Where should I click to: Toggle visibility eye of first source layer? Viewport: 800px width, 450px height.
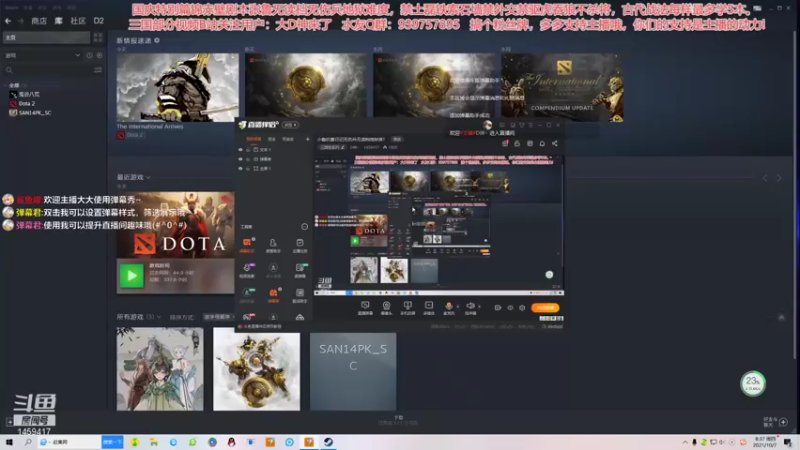click(x=240, y=150)
